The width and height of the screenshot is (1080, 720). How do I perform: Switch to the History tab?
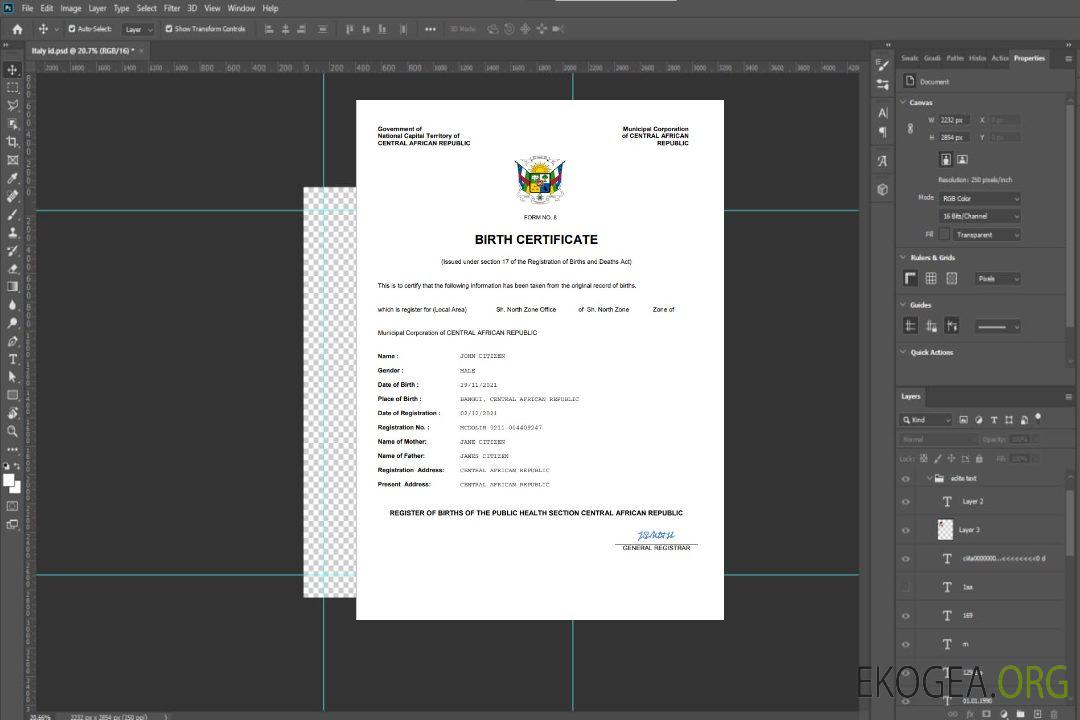[977, 59]
